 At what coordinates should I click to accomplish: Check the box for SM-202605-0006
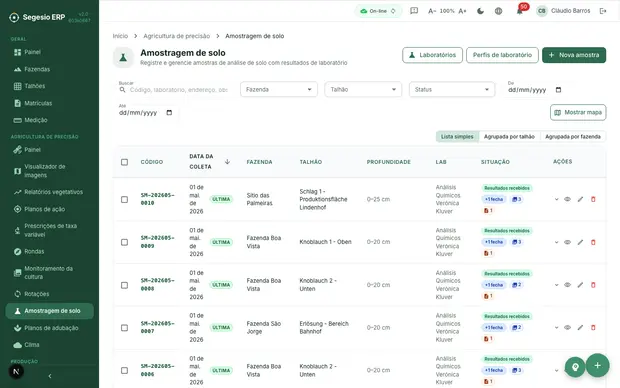pyautogui.click(x=124, y=370)
